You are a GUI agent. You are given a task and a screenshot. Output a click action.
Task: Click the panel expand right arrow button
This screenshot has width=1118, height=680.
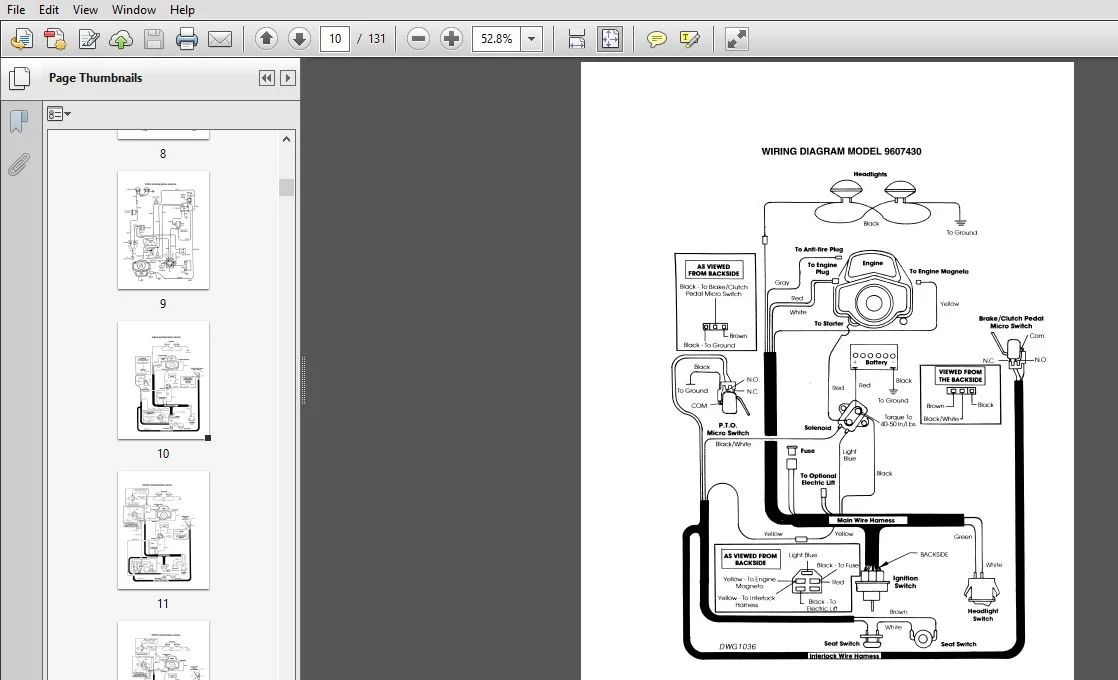point(287,78)
